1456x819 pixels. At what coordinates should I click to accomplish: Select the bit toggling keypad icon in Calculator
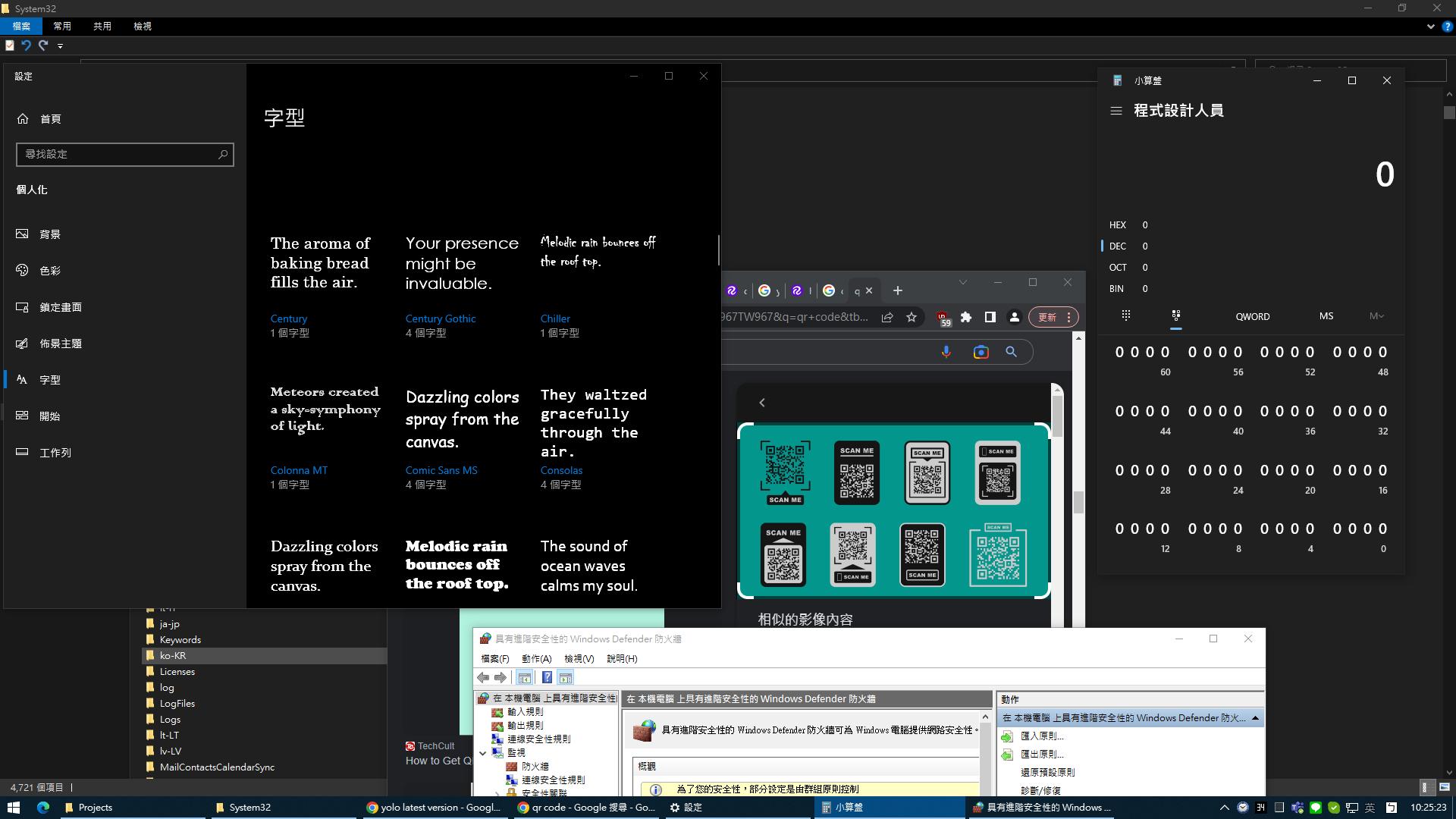[1175, 315]
